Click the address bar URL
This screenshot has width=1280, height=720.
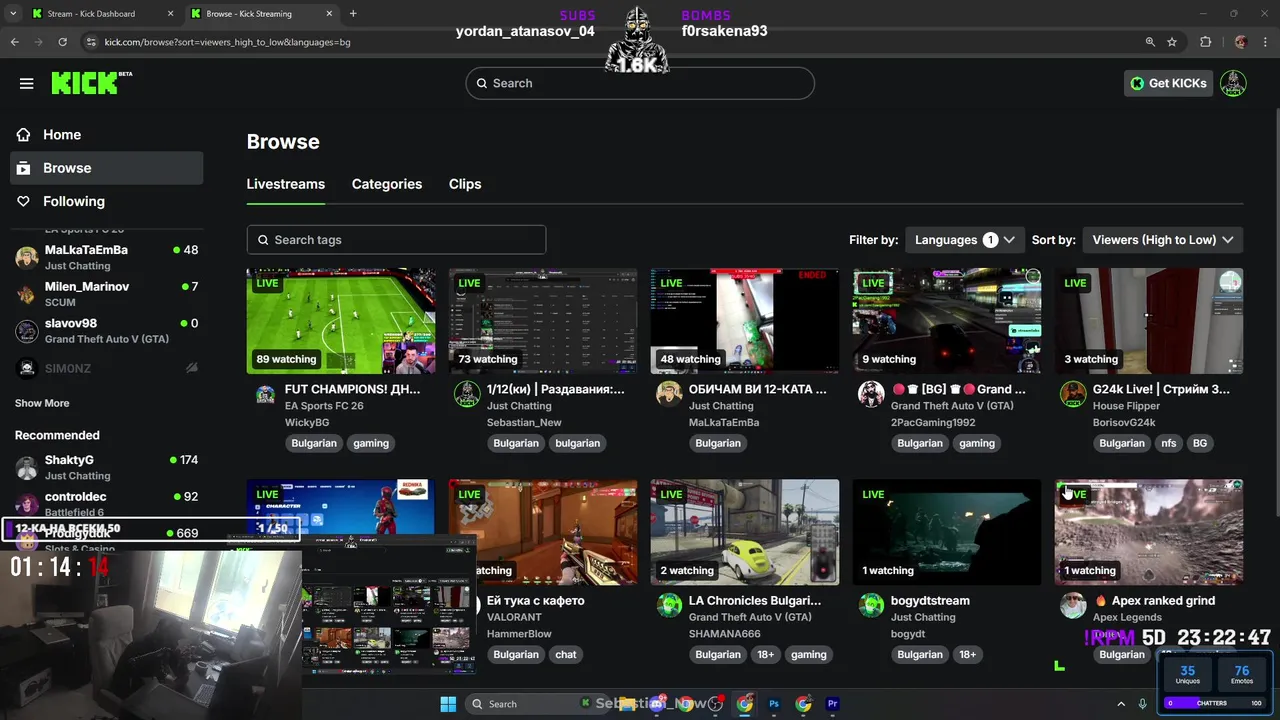tap(228, 42)
